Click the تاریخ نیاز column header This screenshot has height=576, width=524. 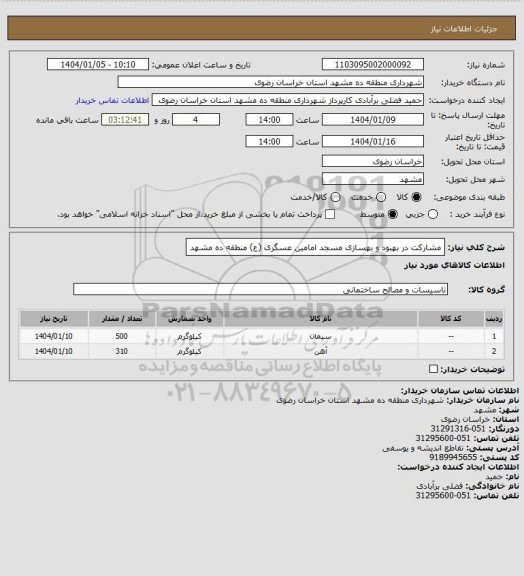pyautogui.click(x=54, y=318)
